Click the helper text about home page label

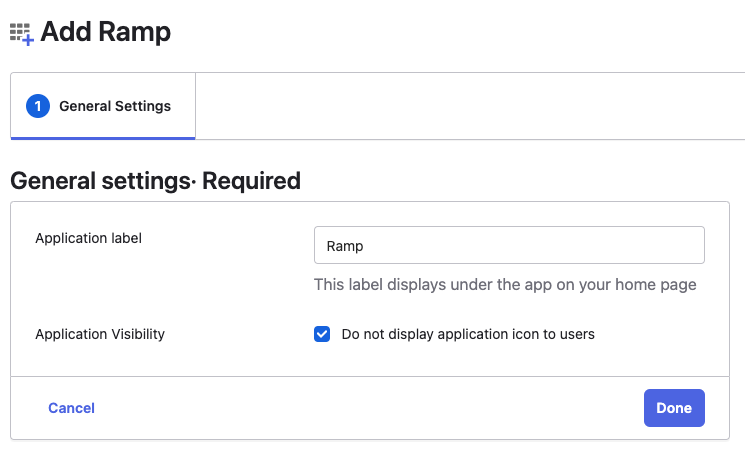point(505,284)
